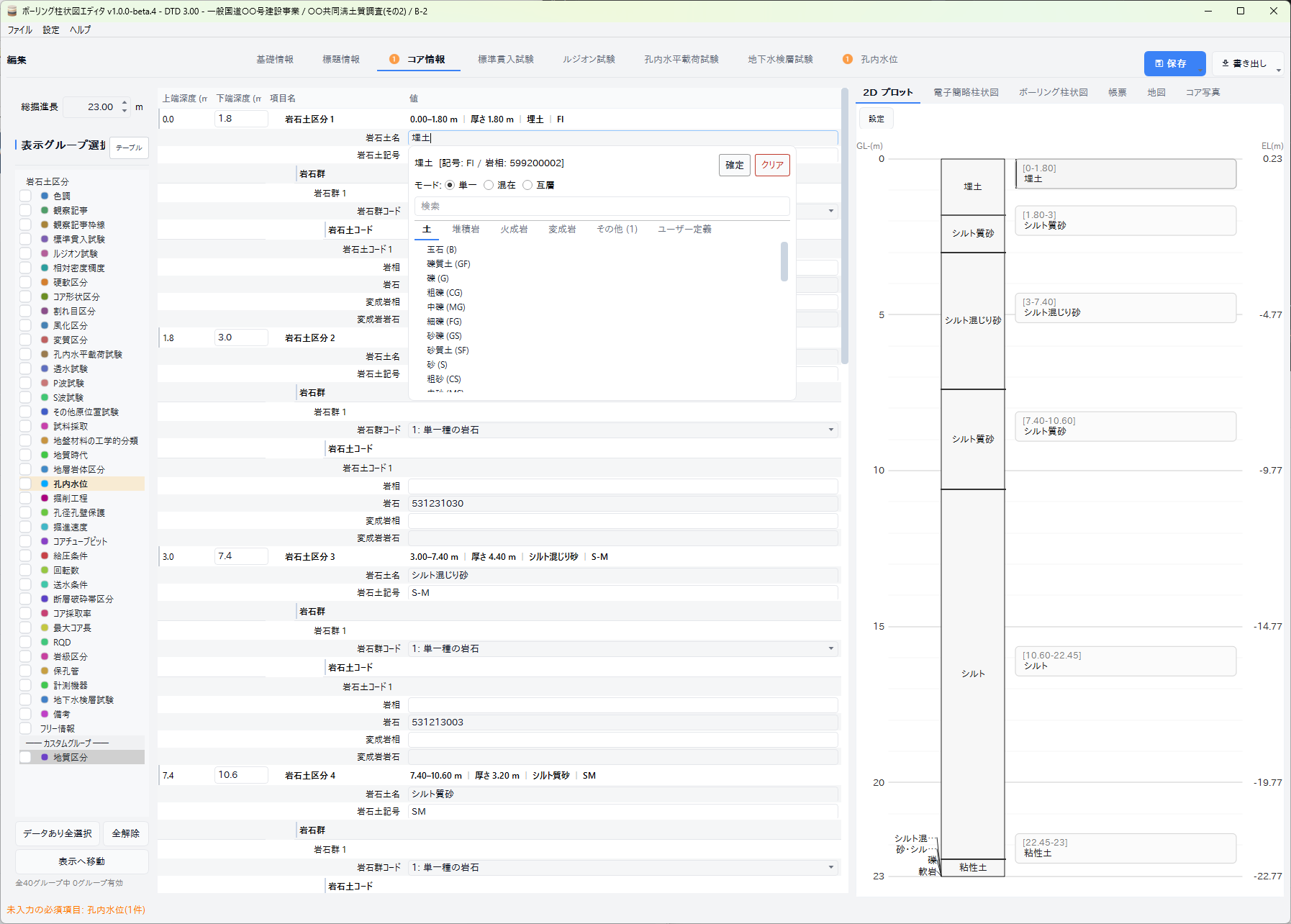
Task: Click the クリア button
Action: [x=772, y=165]
